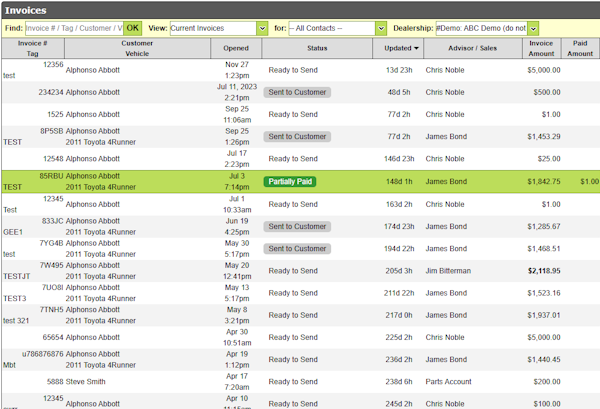Click Sent to Customer badge for invoice 833JC

point(297,227)
